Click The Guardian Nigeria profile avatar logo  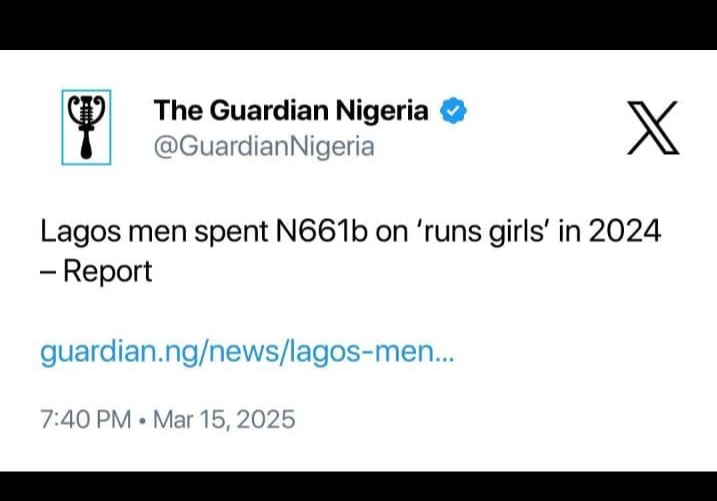[x=86, y=127]
